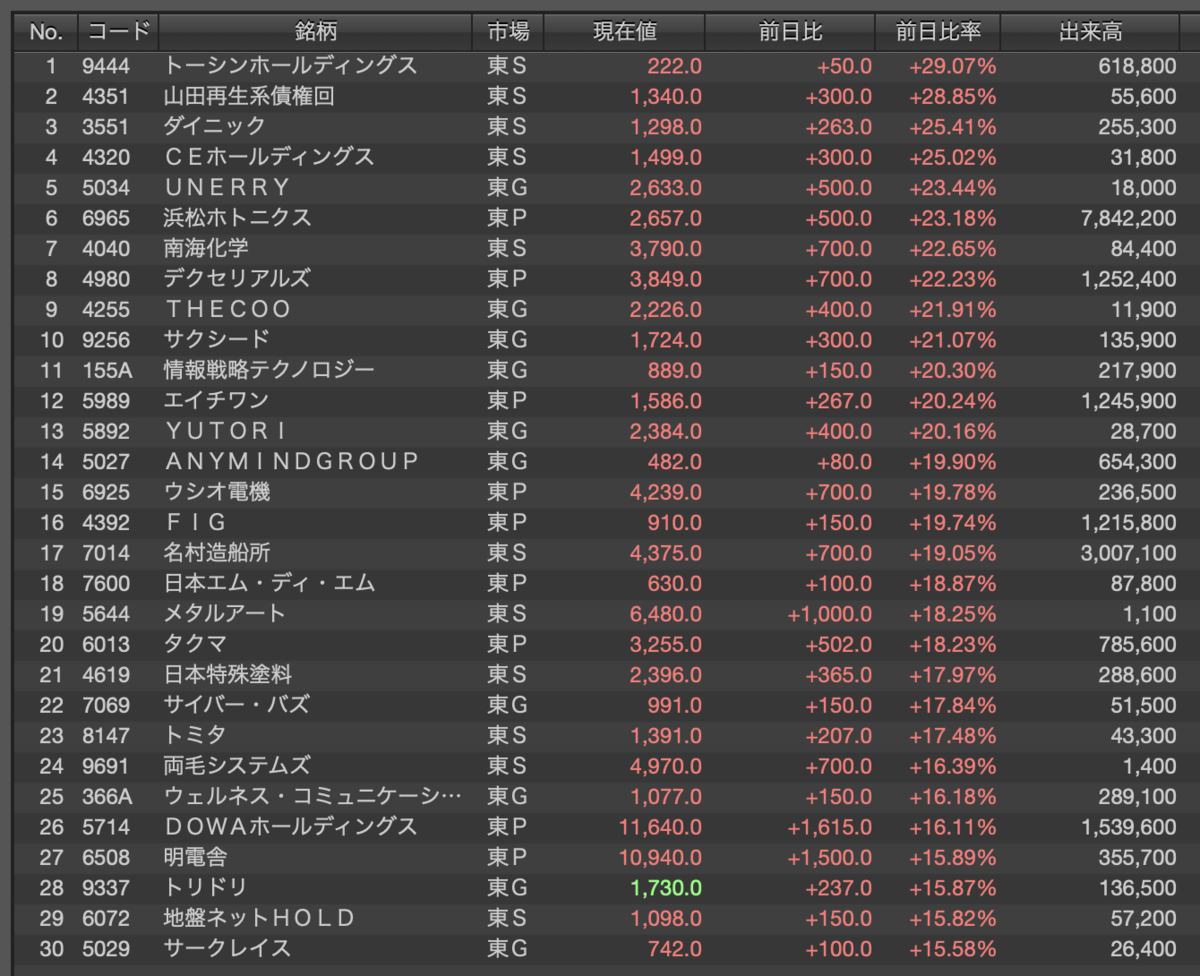Sort by the 銘柄 column header
This screenshot has width=1200, height=976.
pos(315,32)
